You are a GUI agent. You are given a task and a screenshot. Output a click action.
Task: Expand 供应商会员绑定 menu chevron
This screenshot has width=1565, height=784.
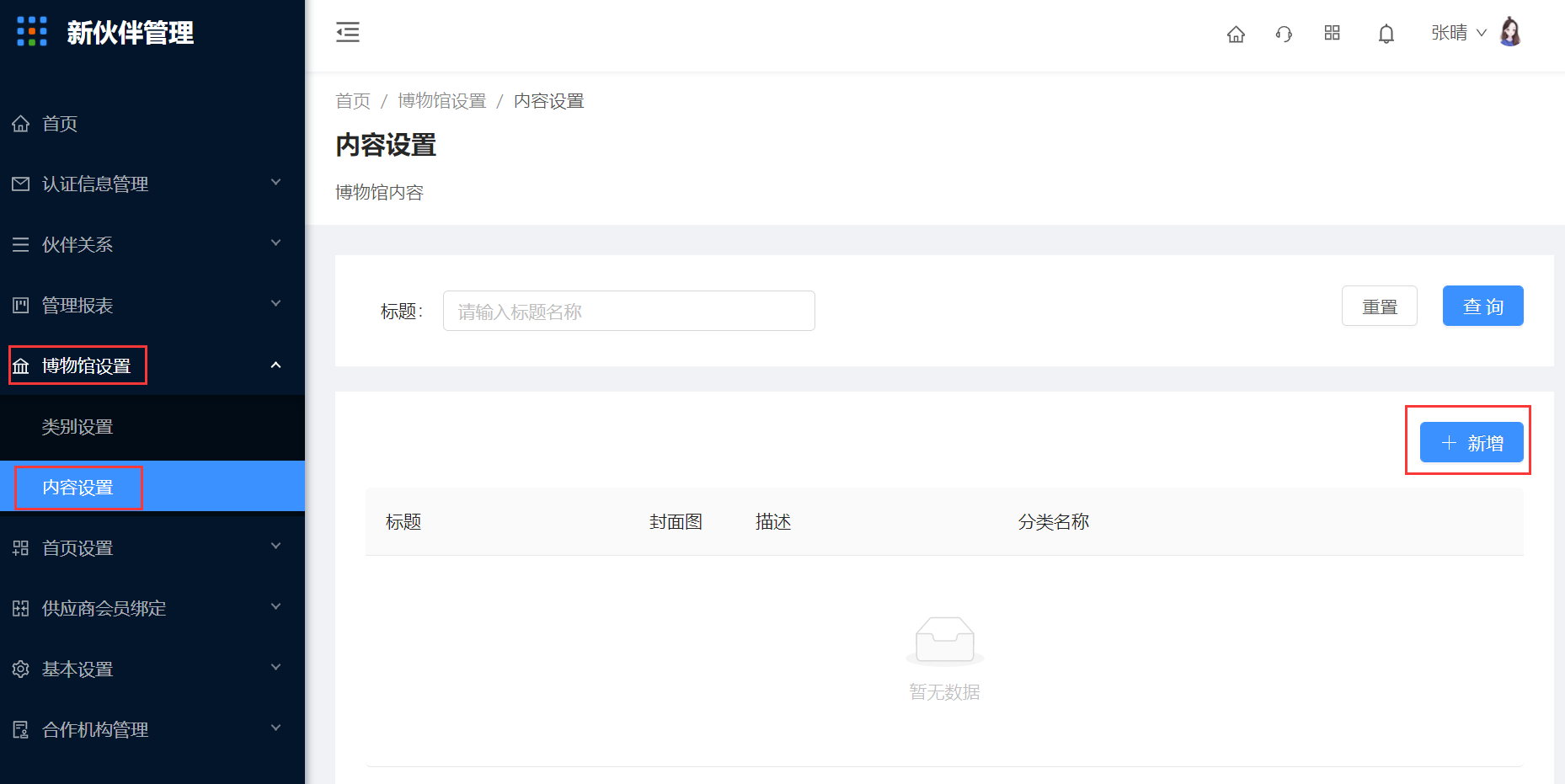pos(275,607)
